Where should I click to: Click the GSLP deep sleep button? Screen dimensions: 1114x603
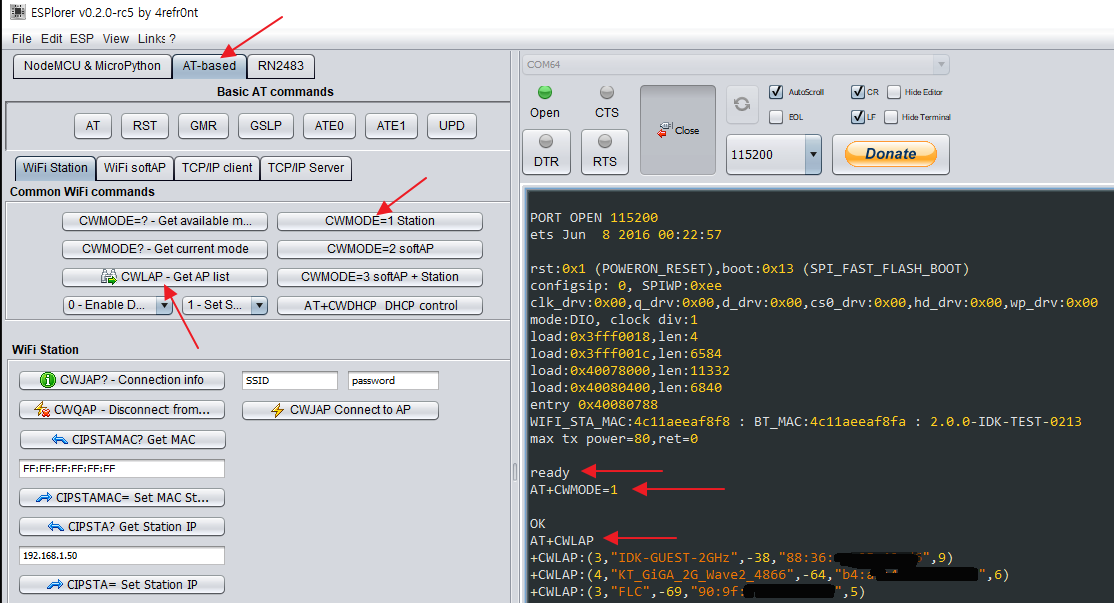tap(266, 126)
